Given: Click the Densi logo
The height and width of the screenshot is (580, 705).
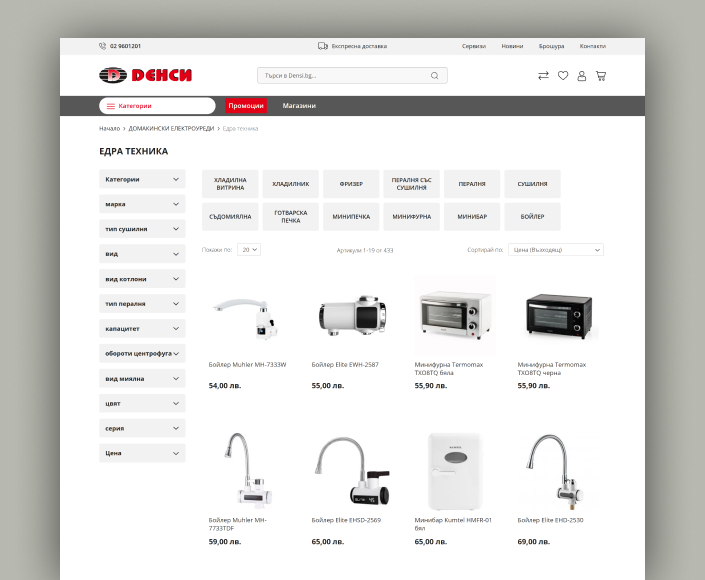Looking at the screenshot, I should point(145,75).
